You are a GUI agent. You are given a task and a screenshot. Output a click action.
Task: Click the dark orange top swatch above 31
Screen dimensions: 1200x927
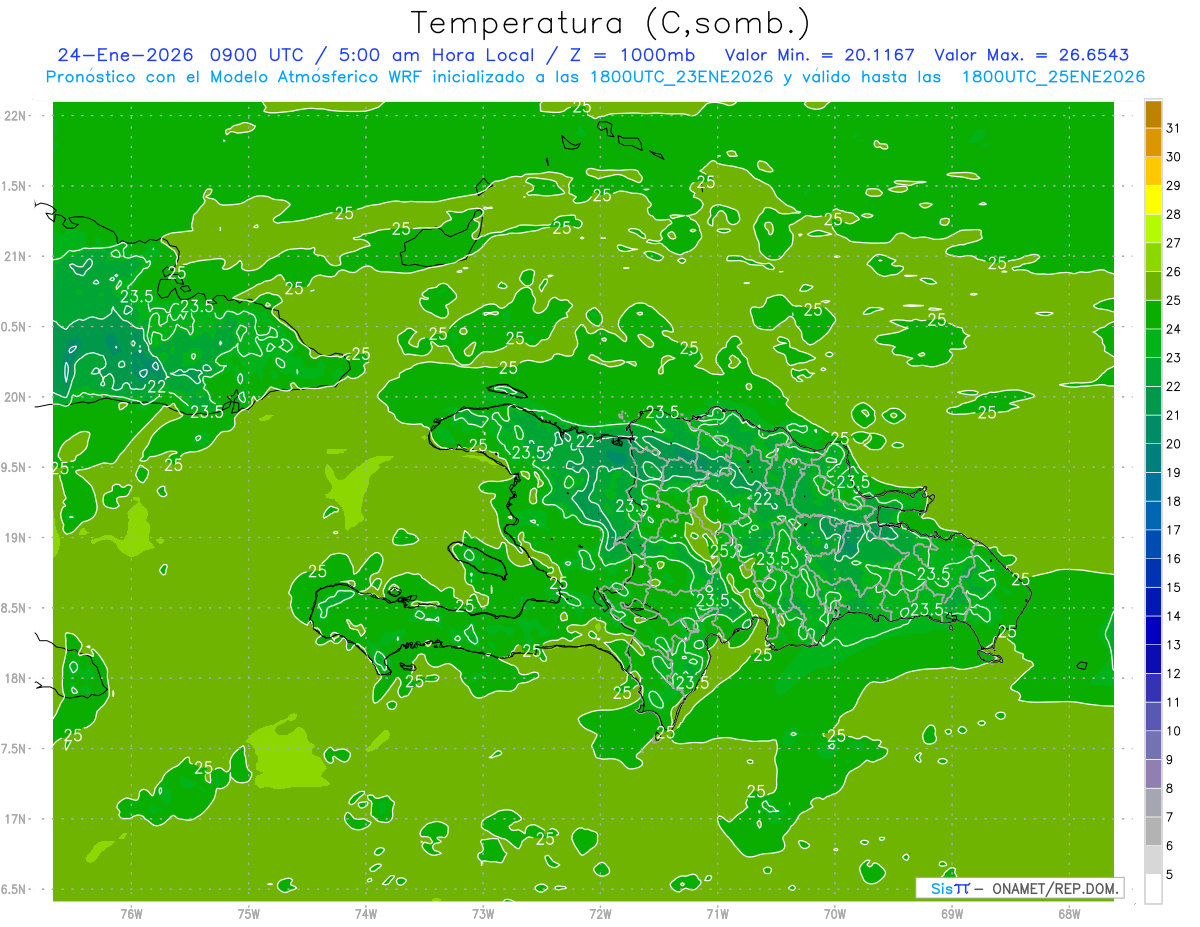pyautogui.click(x=1153, y=114)
